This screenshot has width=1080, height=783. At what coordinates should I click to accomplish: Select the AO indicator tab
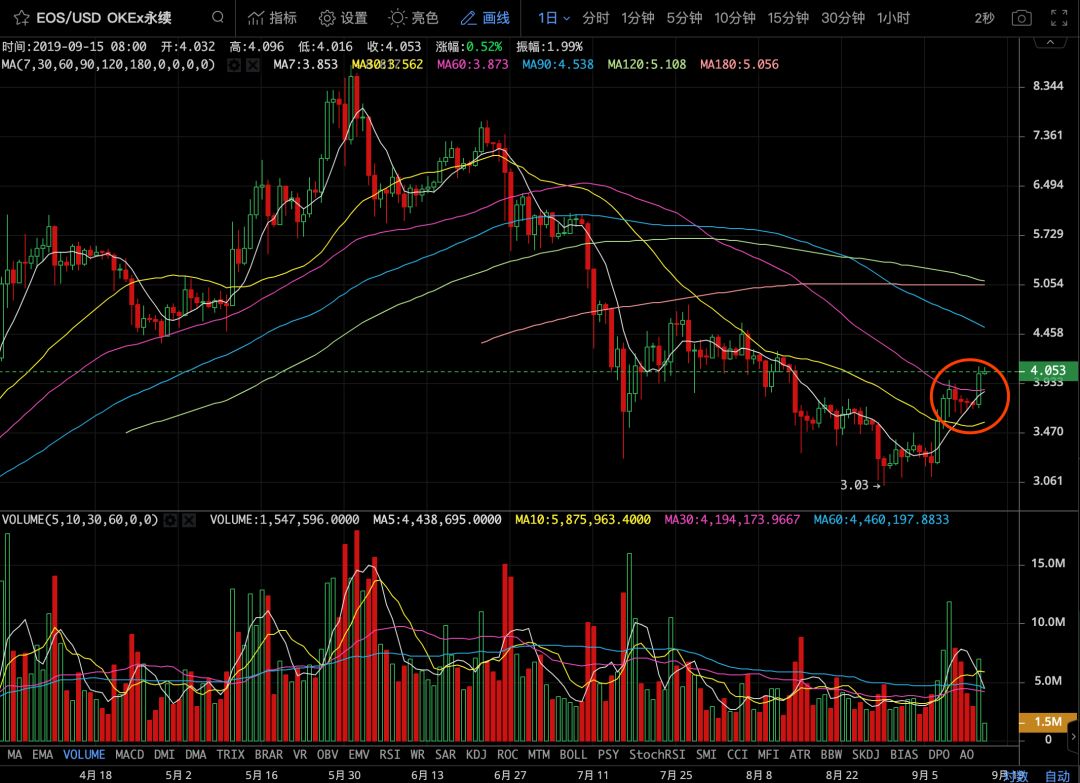pyautogui.click(x=966, y=755)
